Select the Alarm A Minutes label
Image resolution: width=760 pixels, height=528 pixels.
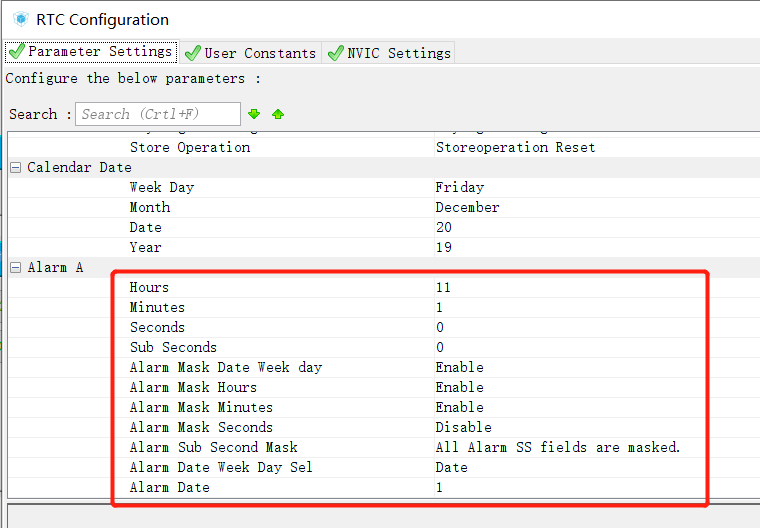[x=157, y=307]
